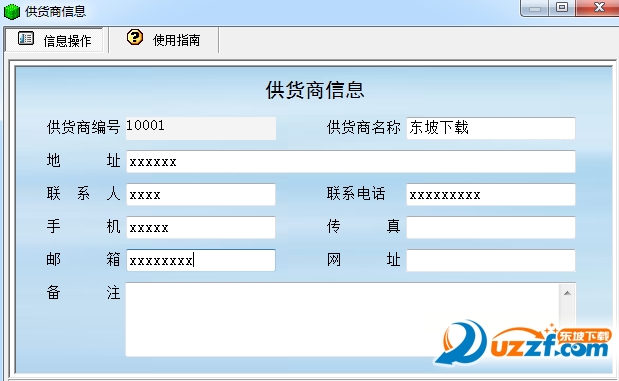This screenshot has height=381, width=619.
Task: Click the 供货商名称 label
Action: [x=364, y=128]
